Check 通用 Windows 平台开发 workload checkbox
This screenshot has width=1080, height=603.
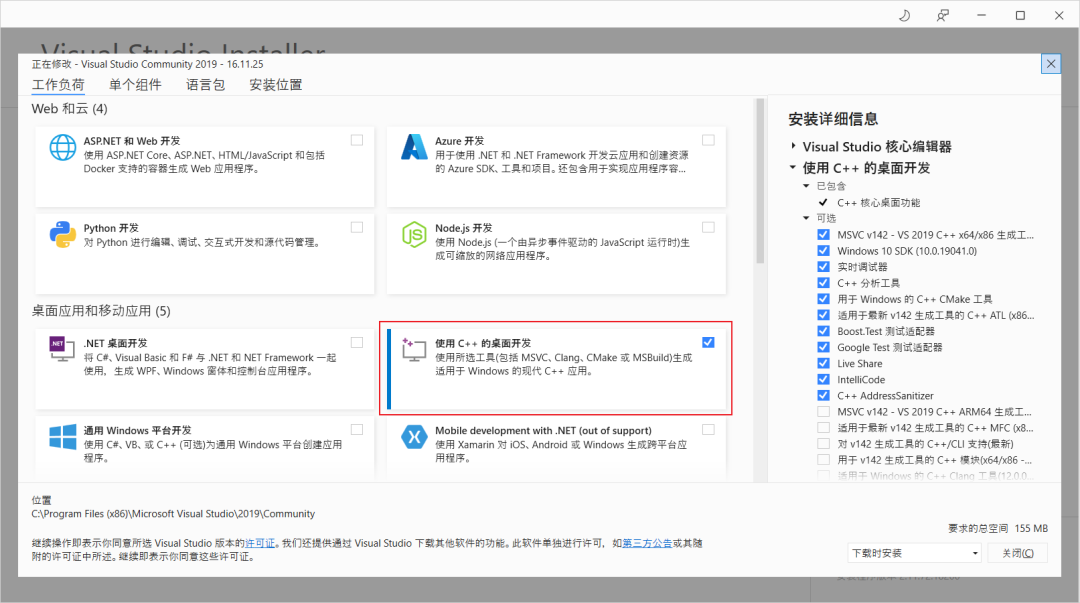point(357,429)
